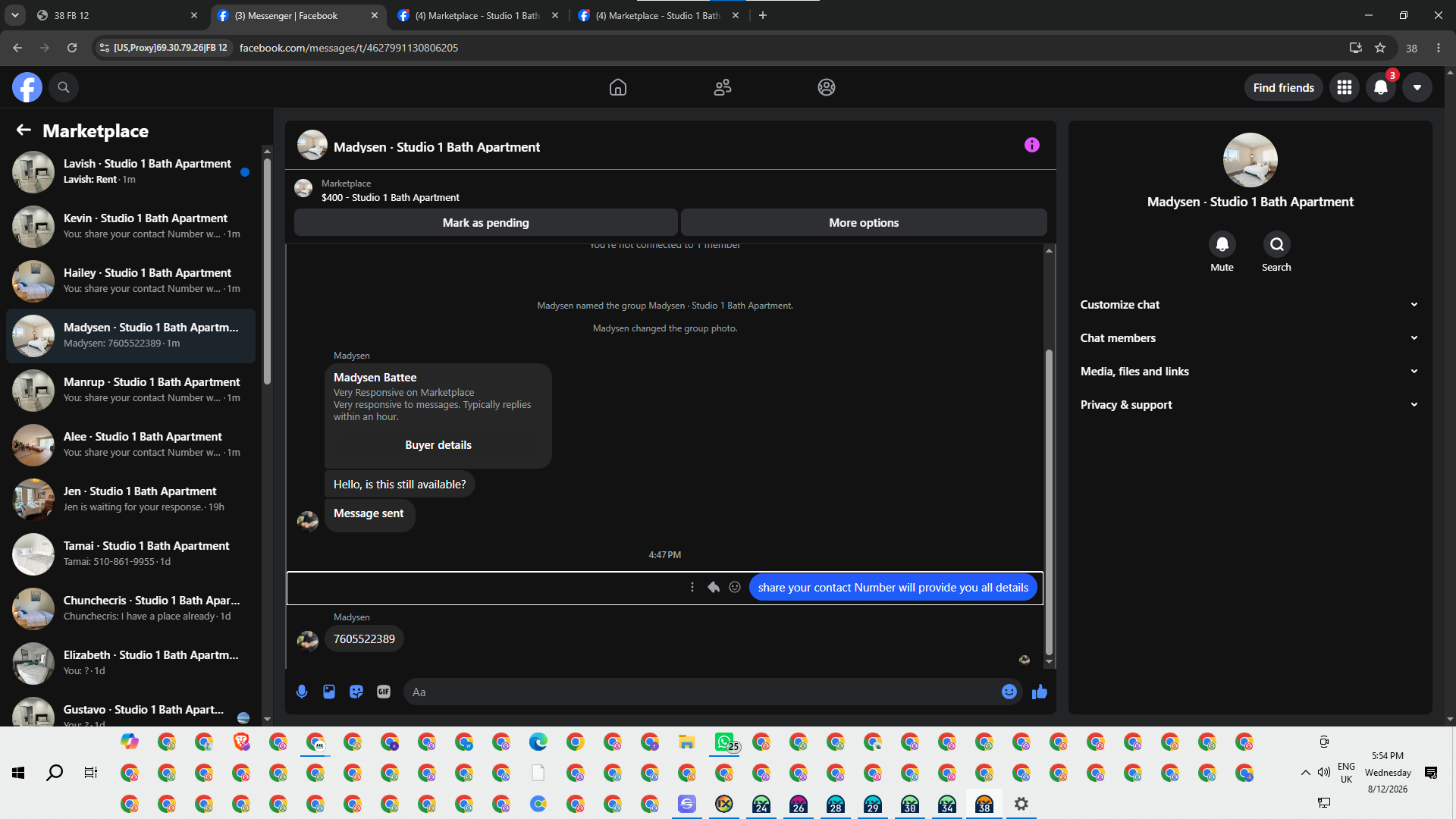1456x819 pixels.
Task: Attach a photo with image icon
Action: point(329,692)
